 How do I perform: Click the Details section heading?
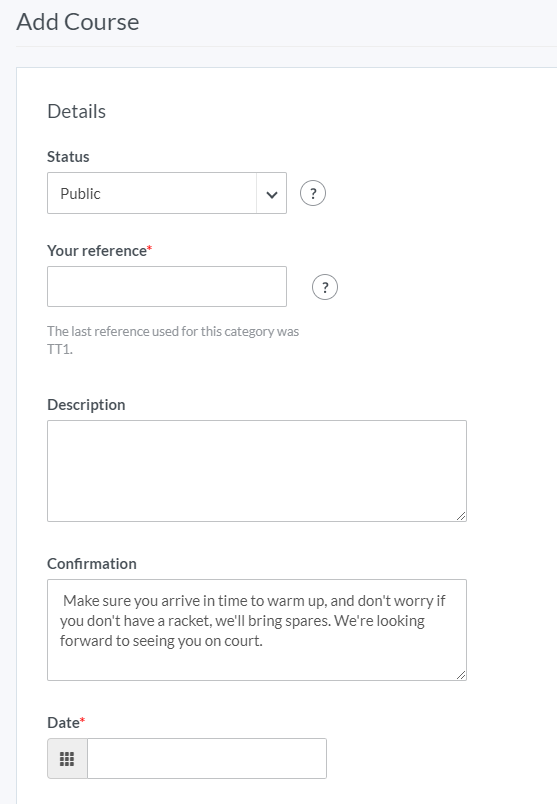[x=76, y=111]
